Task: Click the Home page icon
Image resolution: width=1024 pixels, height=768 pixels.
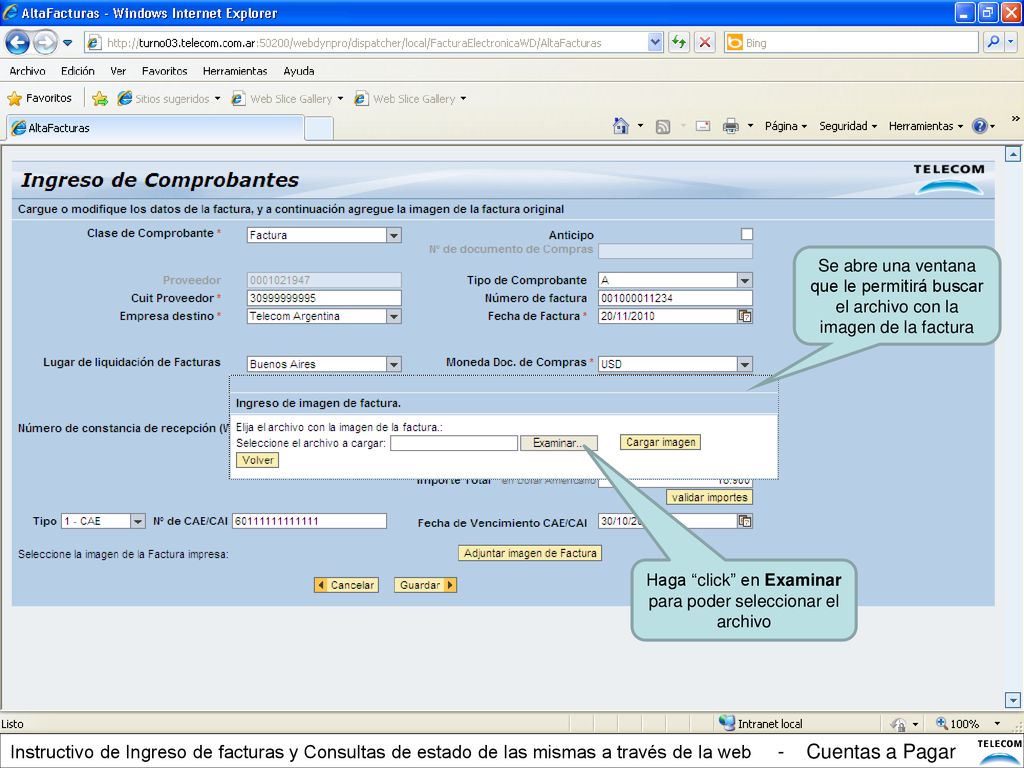Action: point(621,126)
